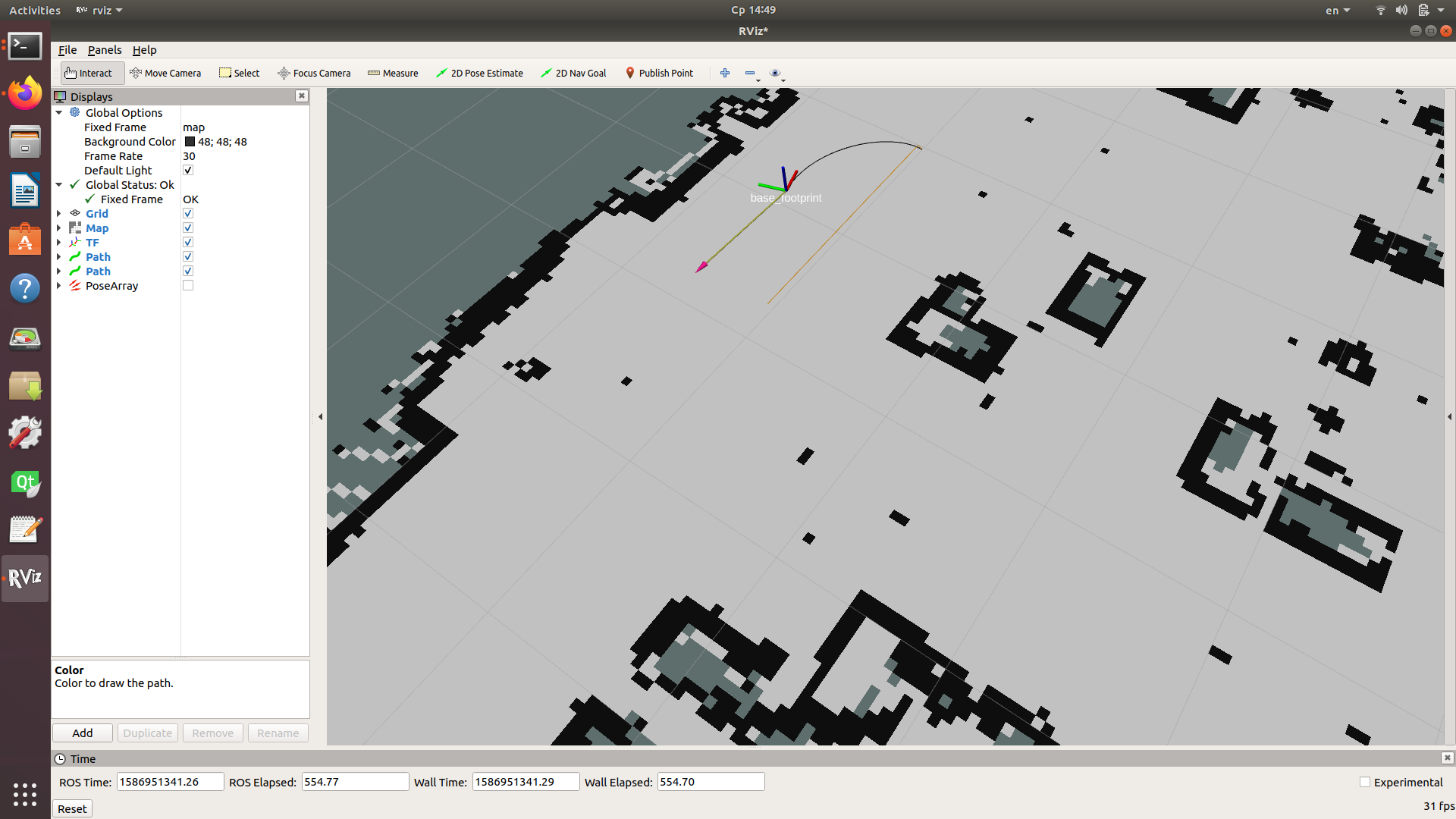The image size is (1456, 819).
Task: Toggle Default Light checkbox
Action: click(x=188, y=171)
